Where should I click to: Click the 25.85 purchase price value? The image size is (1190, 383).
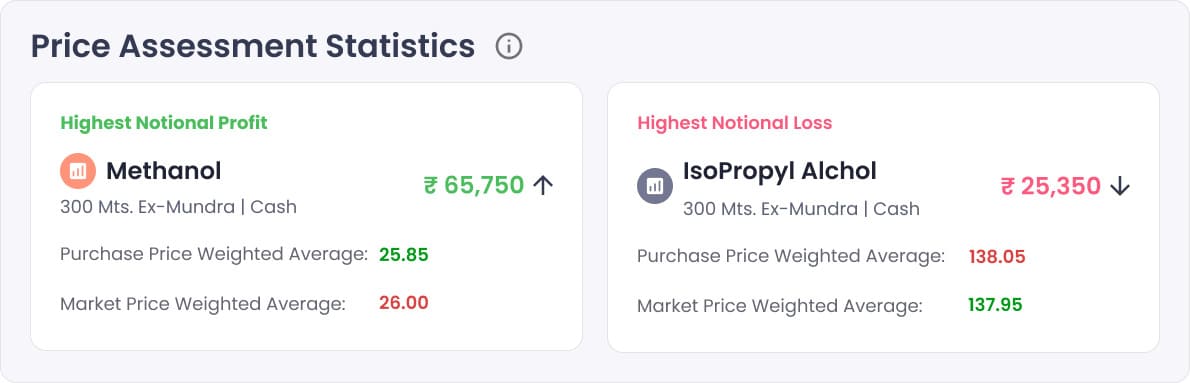coord(404,255)
